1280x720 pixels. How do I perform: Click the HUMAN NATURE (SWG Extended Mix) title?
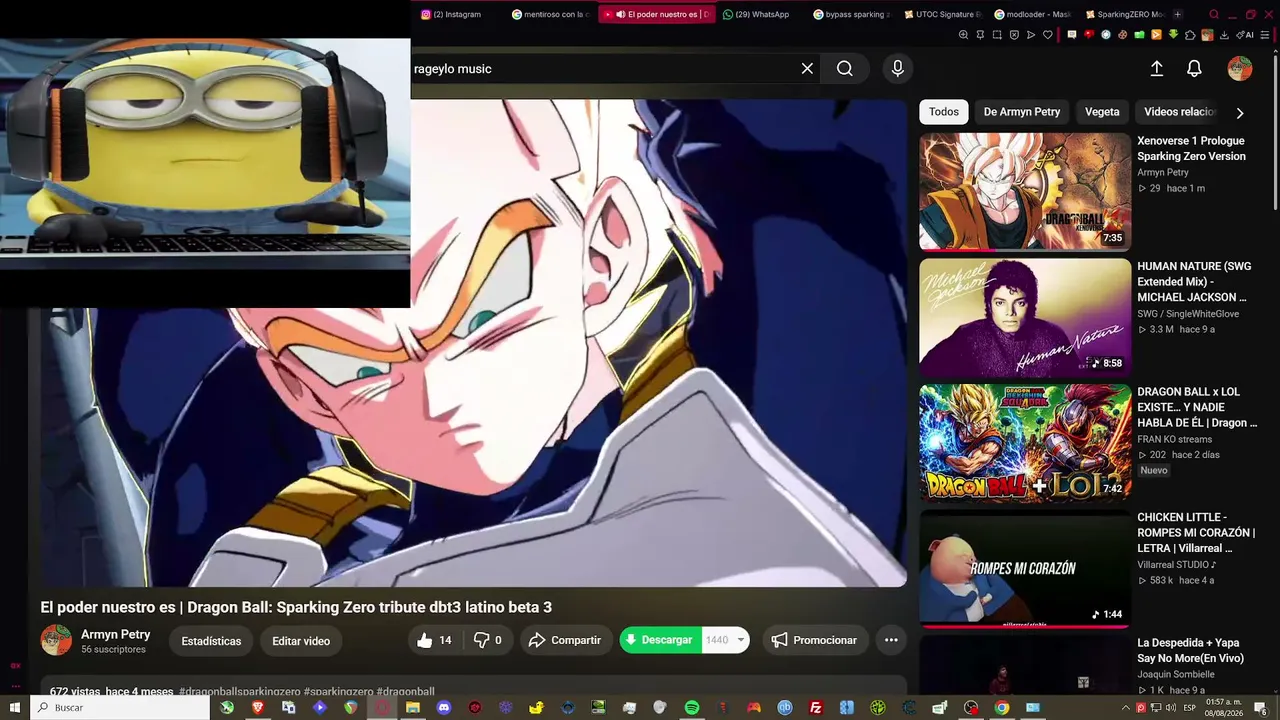click(x=1192, y=282)
